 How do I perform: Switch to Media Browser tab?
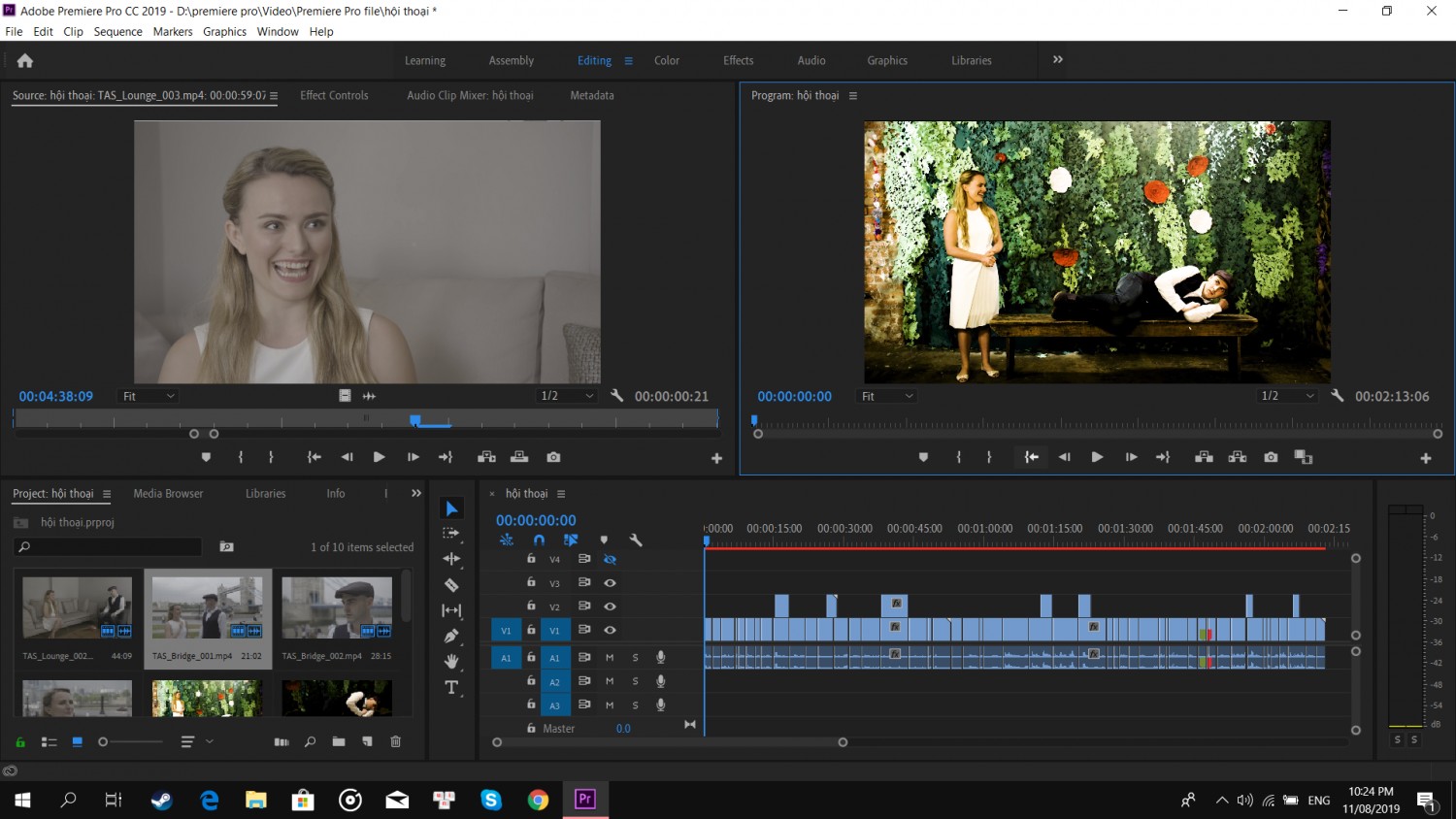168,494
